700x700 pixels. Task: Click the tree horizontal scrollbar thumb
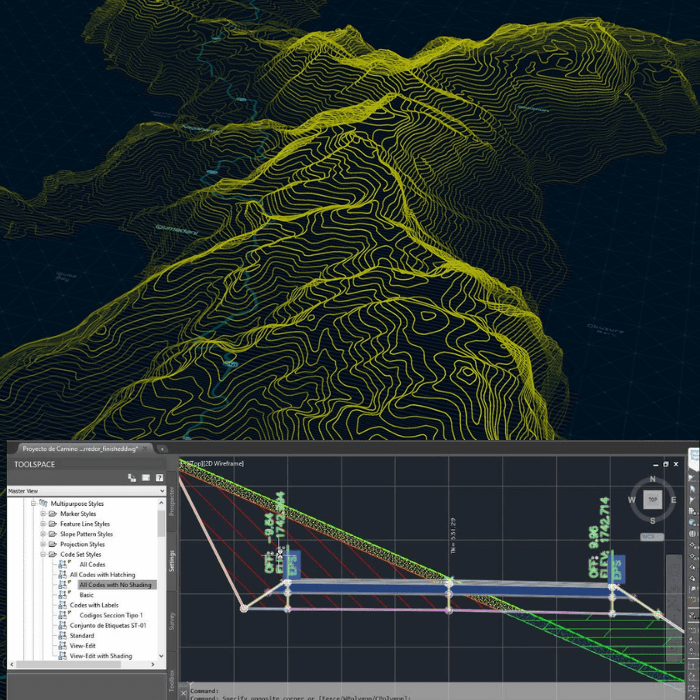(x=68, y=664)
